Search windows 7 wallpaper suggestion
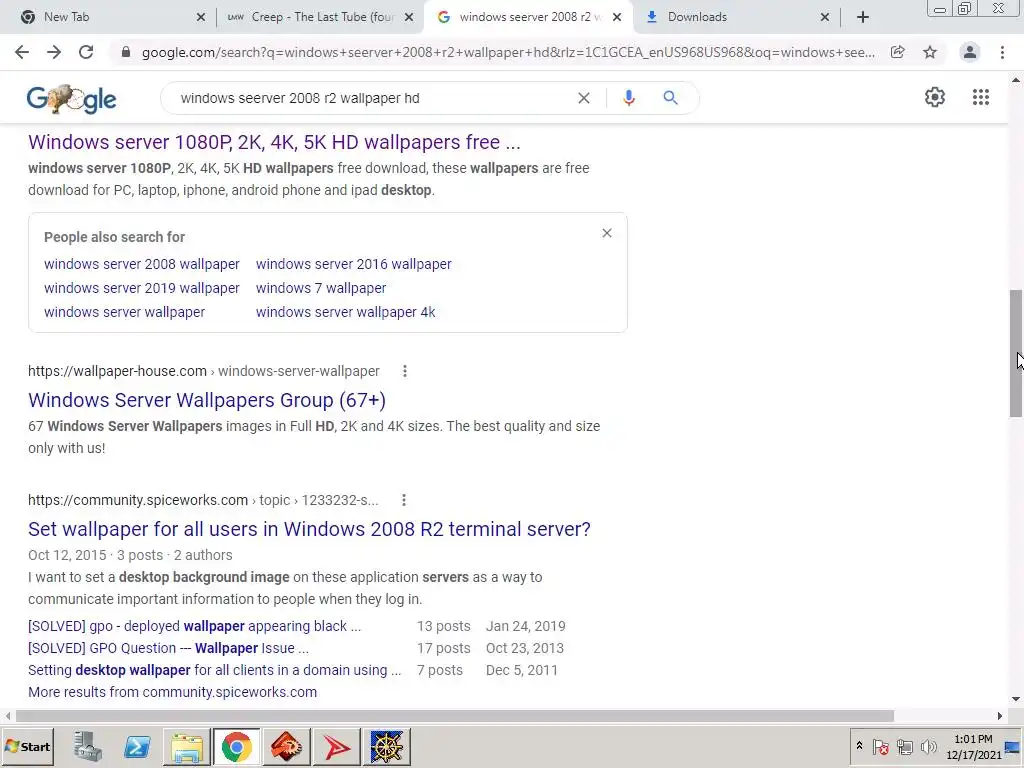The height and width of the screenshot is (768, 1024). 321,288
